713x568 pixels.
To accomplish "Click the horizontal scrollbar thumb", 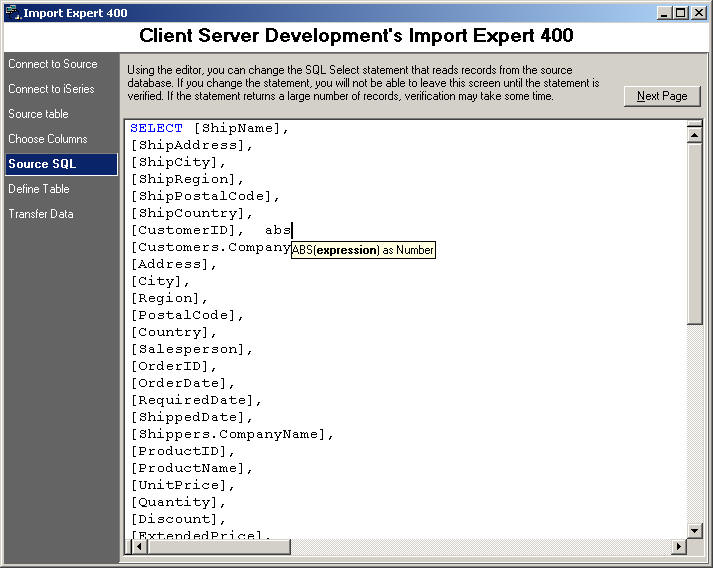I will 218,546.
